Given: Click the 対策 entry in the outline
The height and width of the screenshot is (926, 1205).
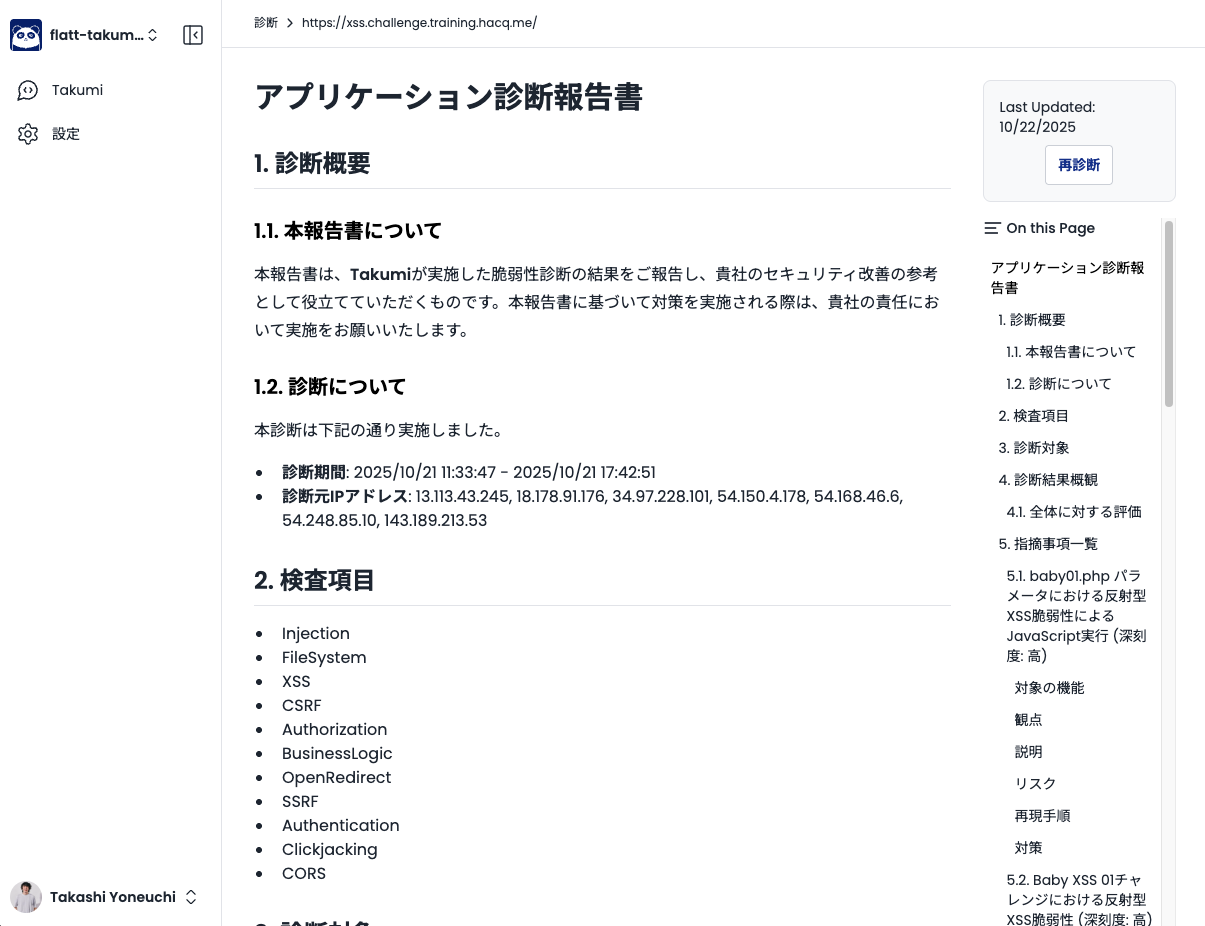Looking at the screenshot, I should coord(1028,847).
